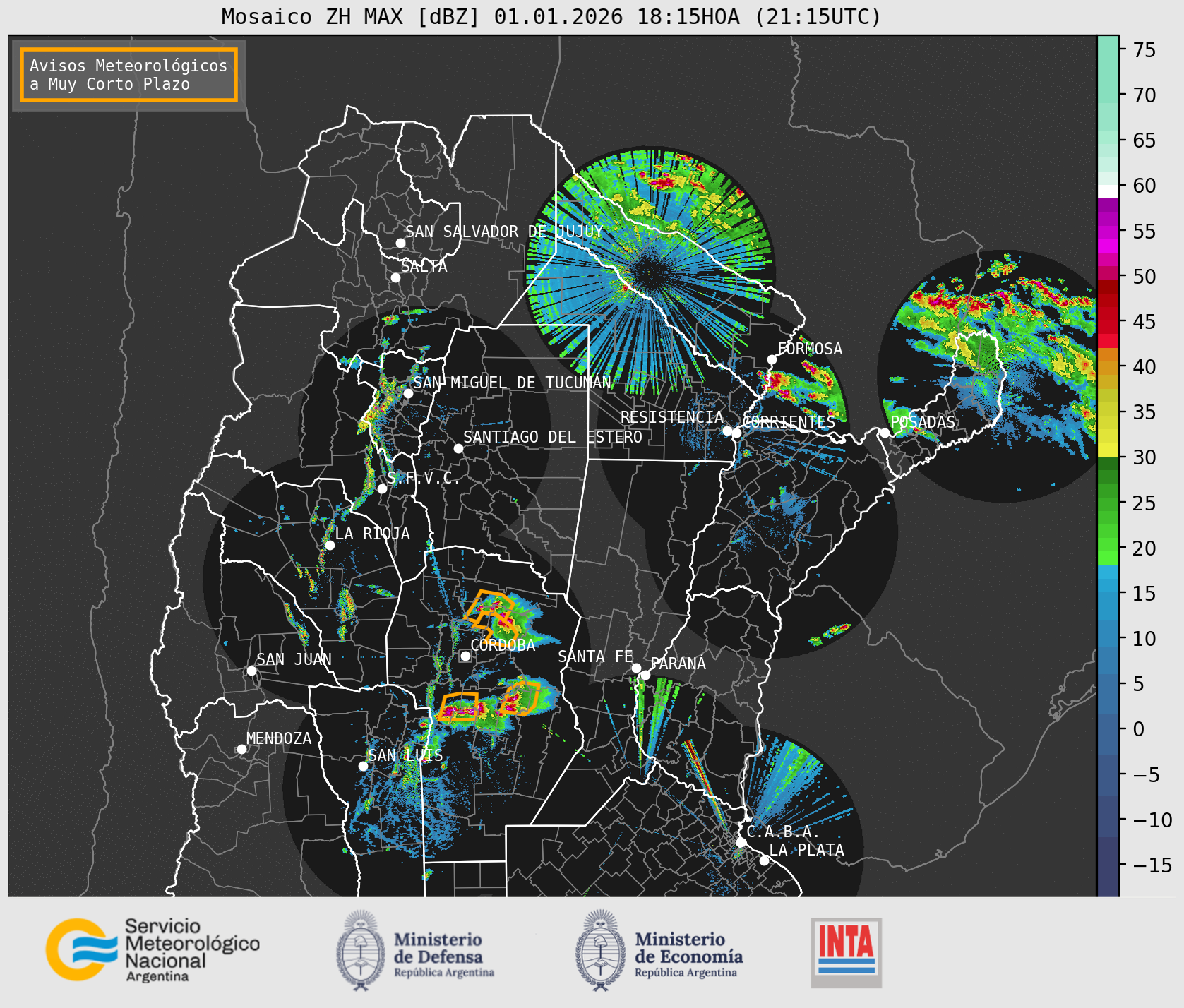The image size is (1184, 1008).
Task: Click the LA RIOJA city marker dot
Action: tap(330, 545)
